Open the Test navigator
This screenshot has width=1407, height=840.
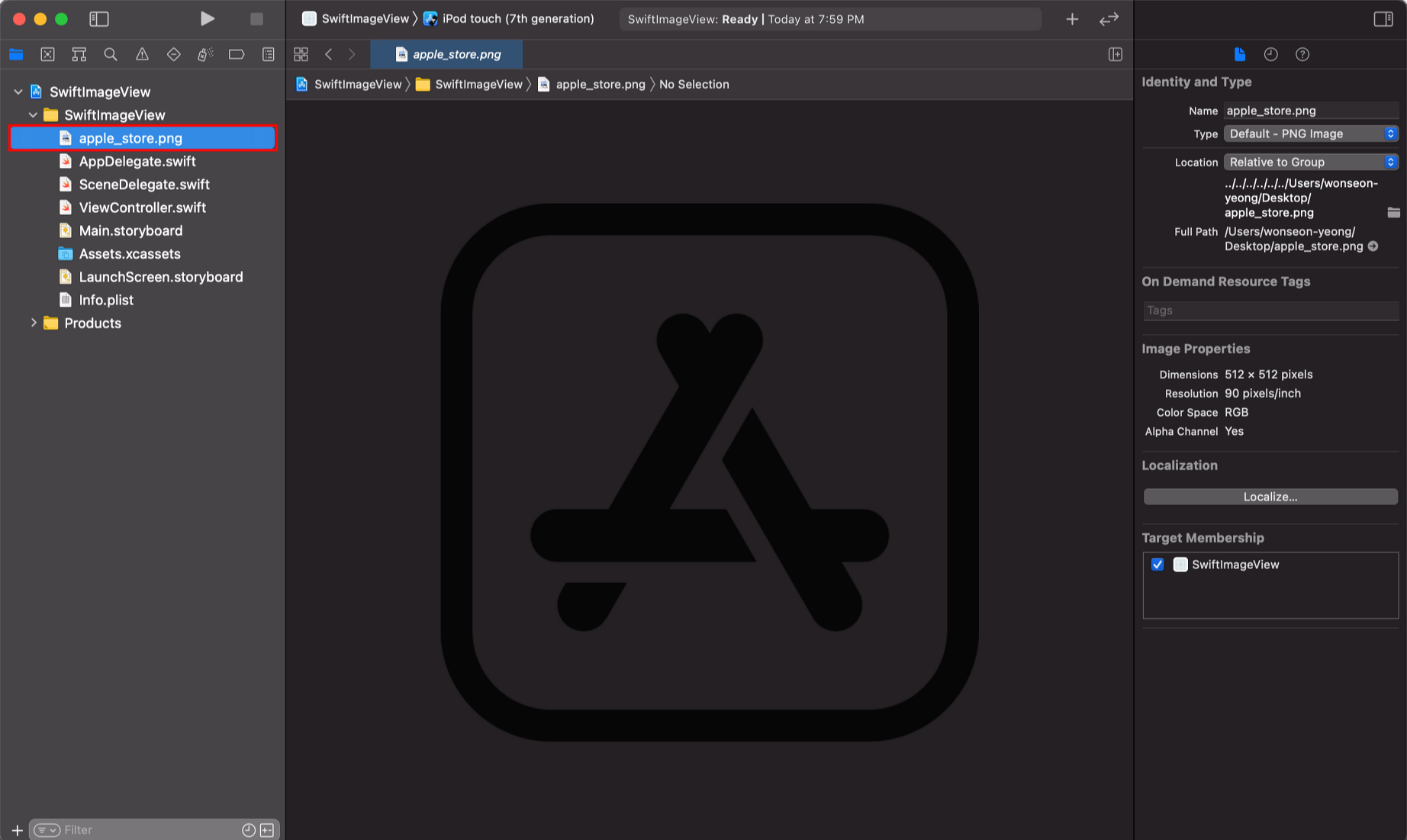coord(174,54)
